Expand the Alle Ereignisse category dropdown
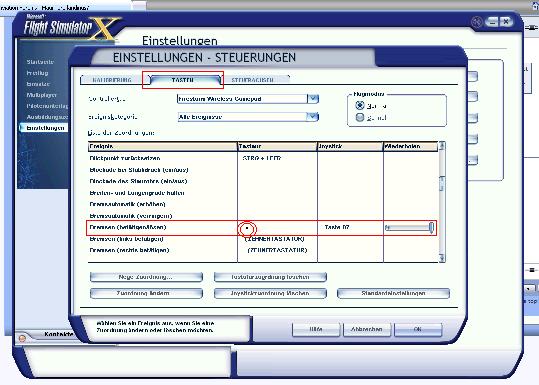The width and height of the screenshot is (539, 385). 313,117
